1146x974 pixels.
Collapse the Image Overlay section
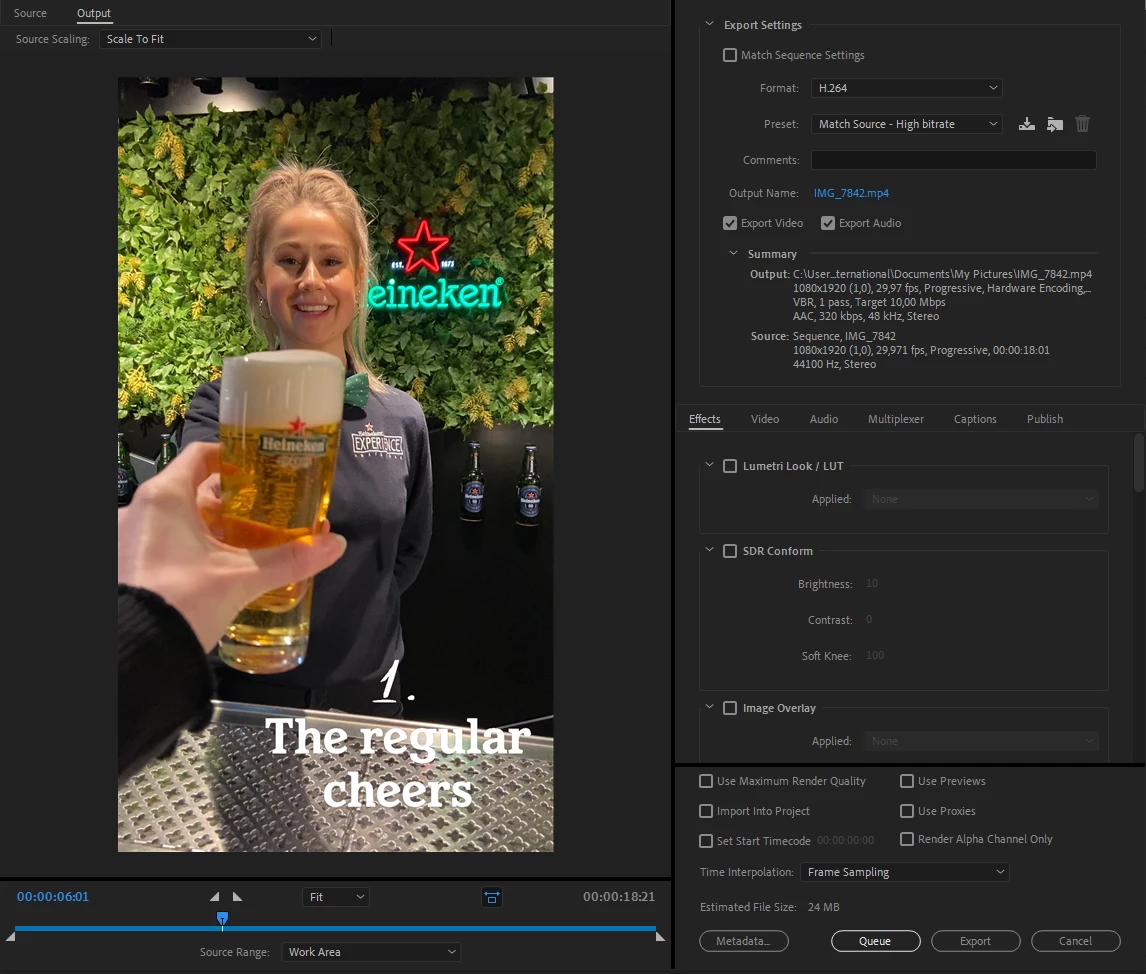coord(709,707)
